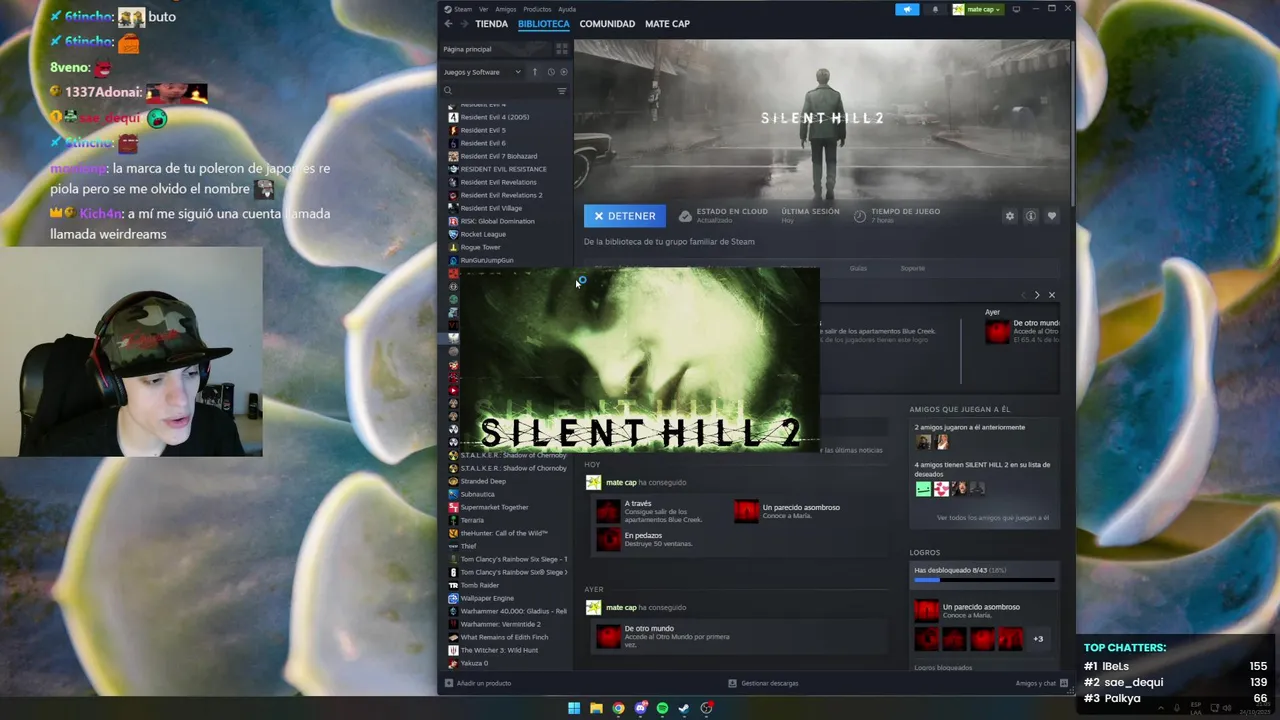
Task: Add Silent Hill 2 to favorites heart
Action: click(1051, 216)
